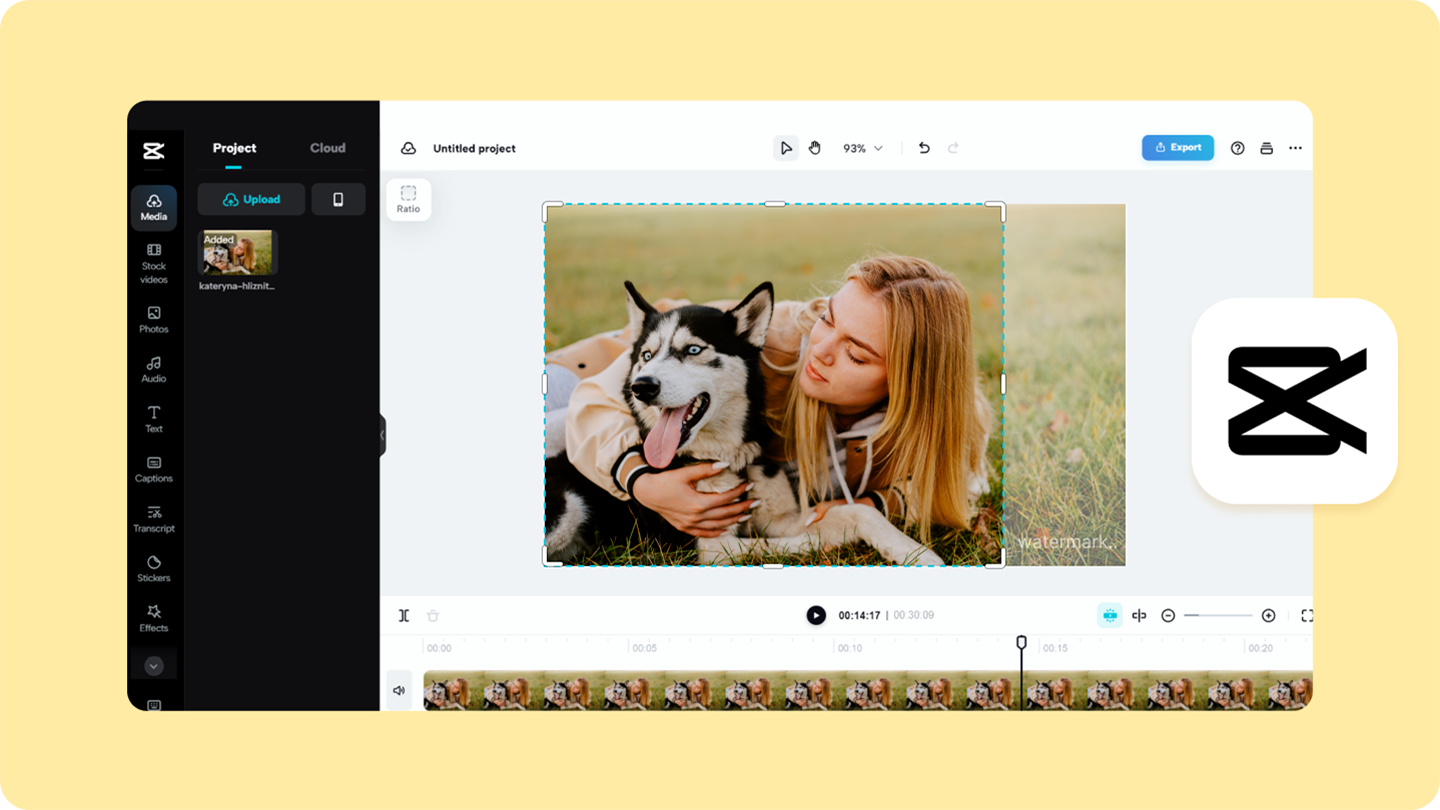Open the Stock videos panel
The height and width of the screenshot is (810, 1440).
(x=154, y=264)
